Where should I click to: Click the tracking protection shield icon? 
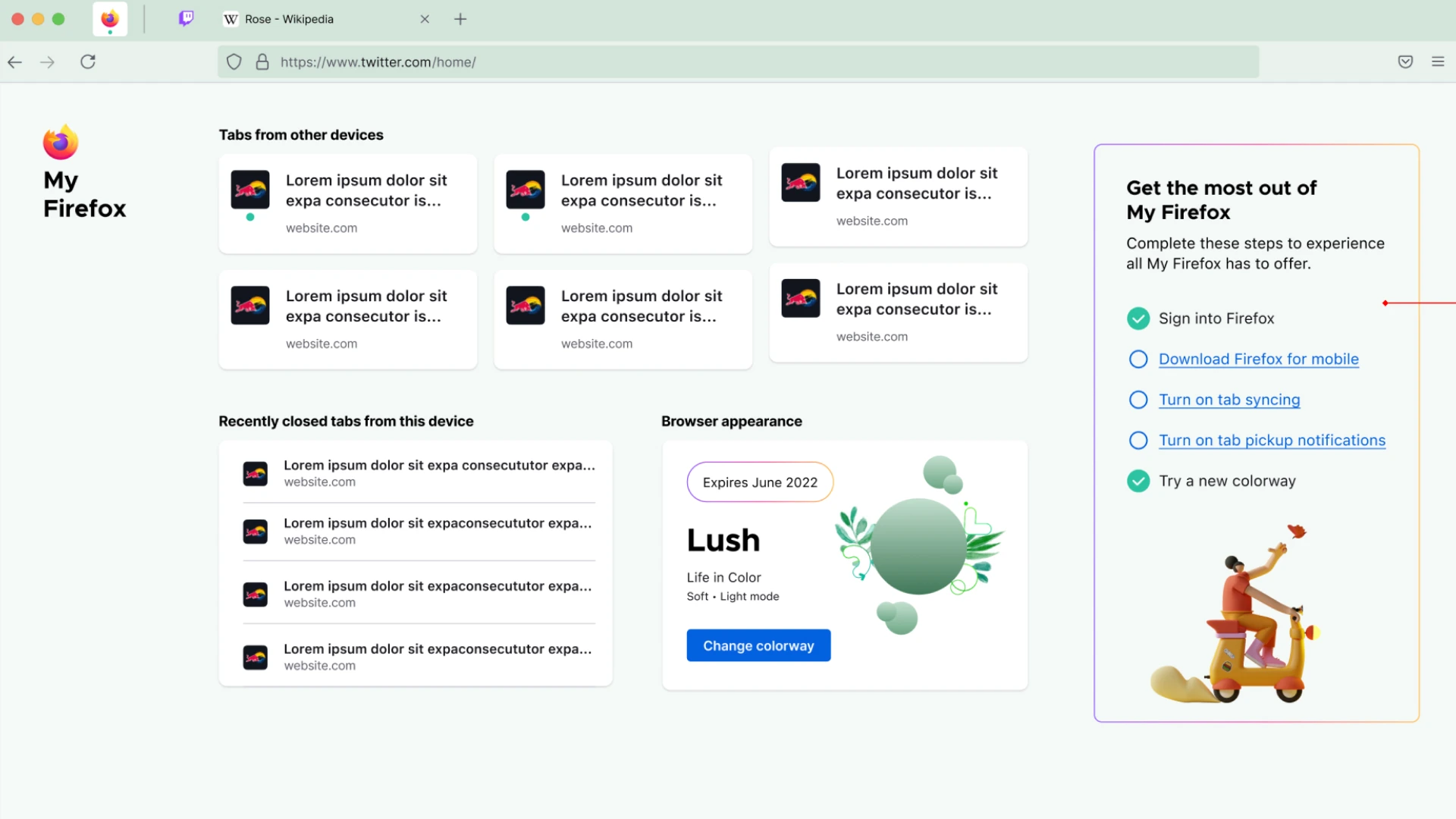(234, 62)
